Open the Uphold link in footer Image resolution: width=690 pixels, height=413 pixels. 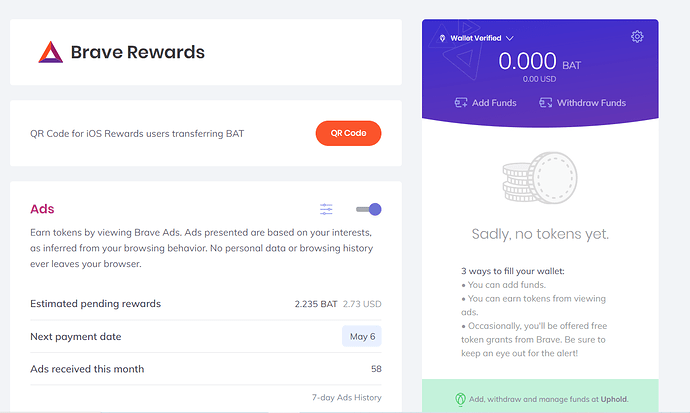(x=615, y=399)
